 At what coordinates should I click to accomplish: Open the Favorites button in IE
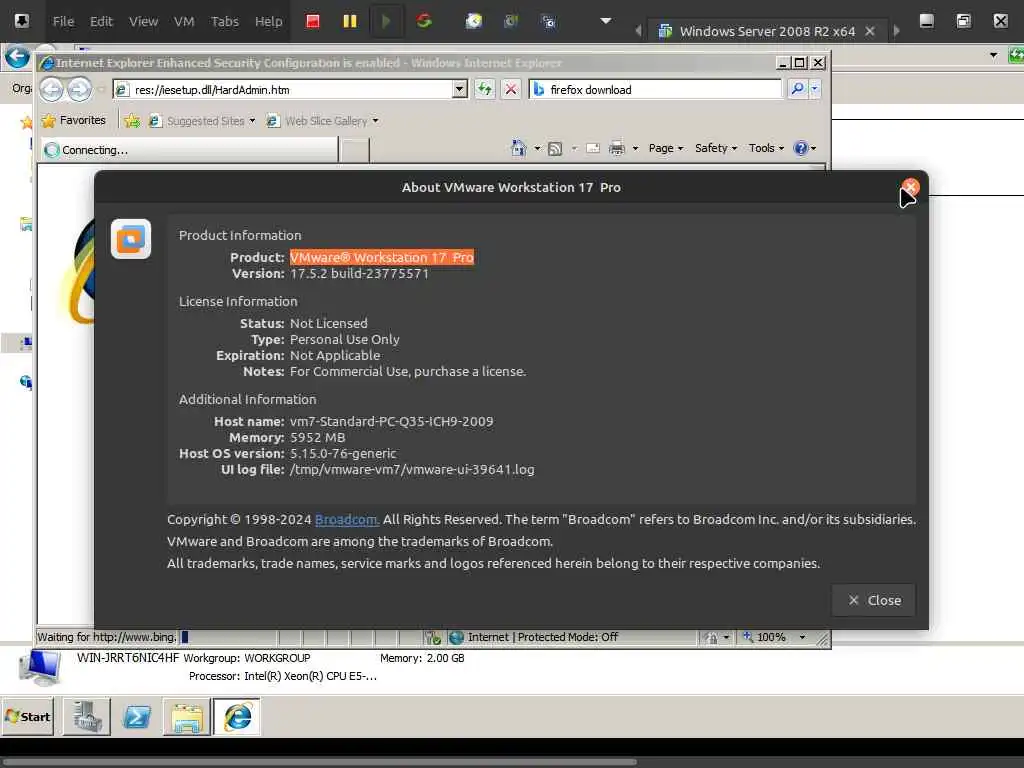click(x=73, y=120)
